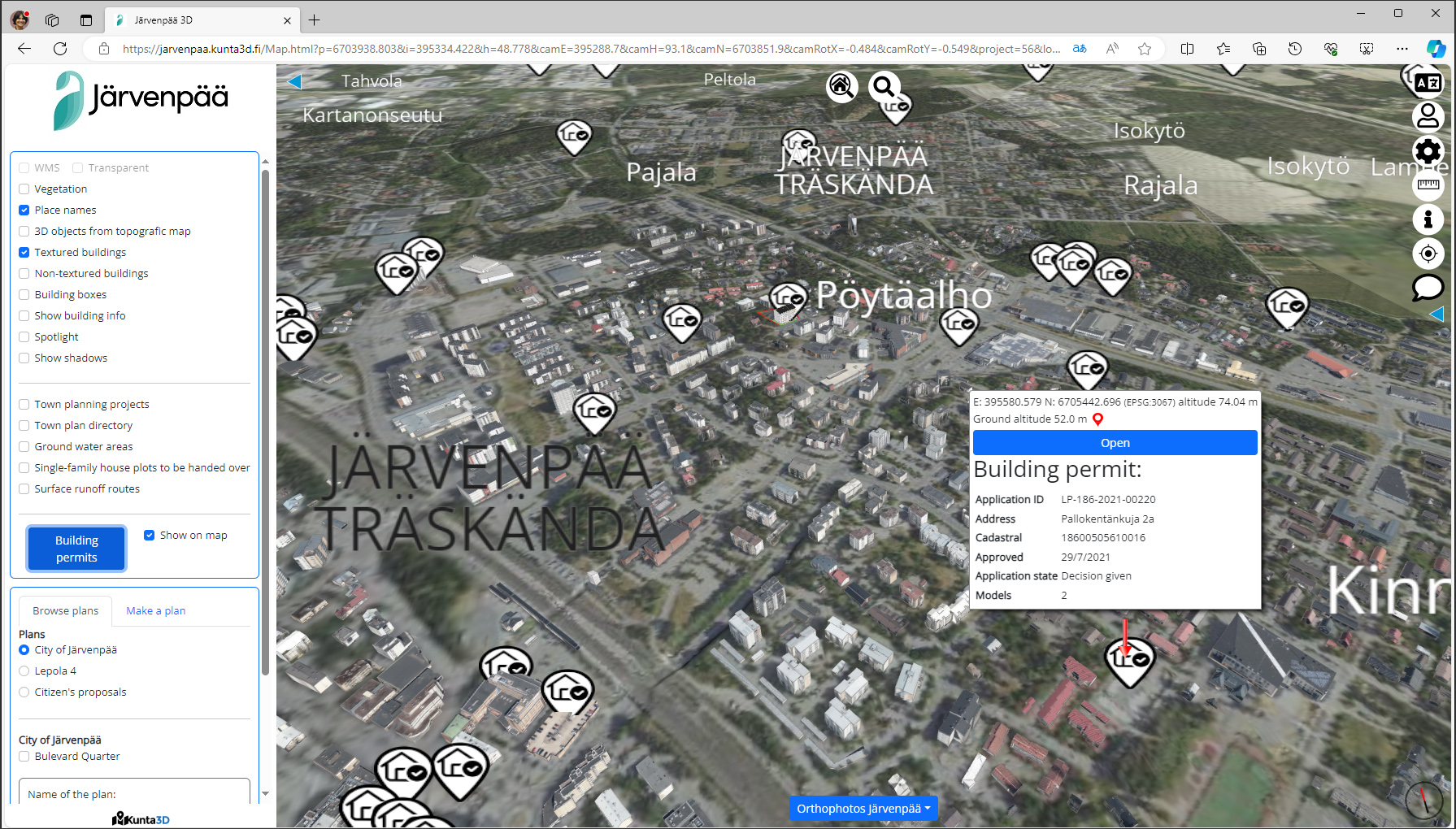Viewport: 1456px width, 829px height.
Task: Select Citizen's proposals radio button
Action: pyautogui.click(x=24, y=692)
